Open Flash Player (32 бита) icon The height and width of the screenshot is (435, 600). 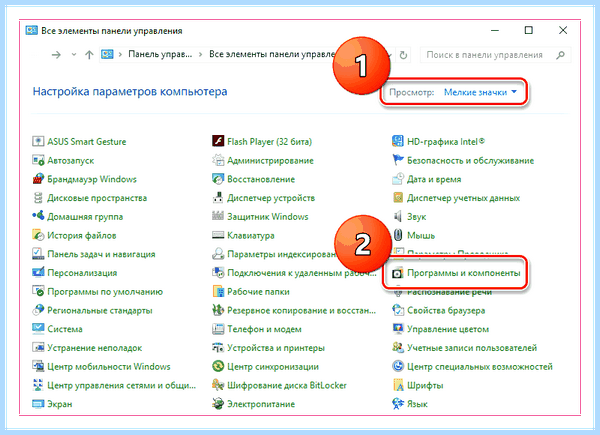point(218,142)
